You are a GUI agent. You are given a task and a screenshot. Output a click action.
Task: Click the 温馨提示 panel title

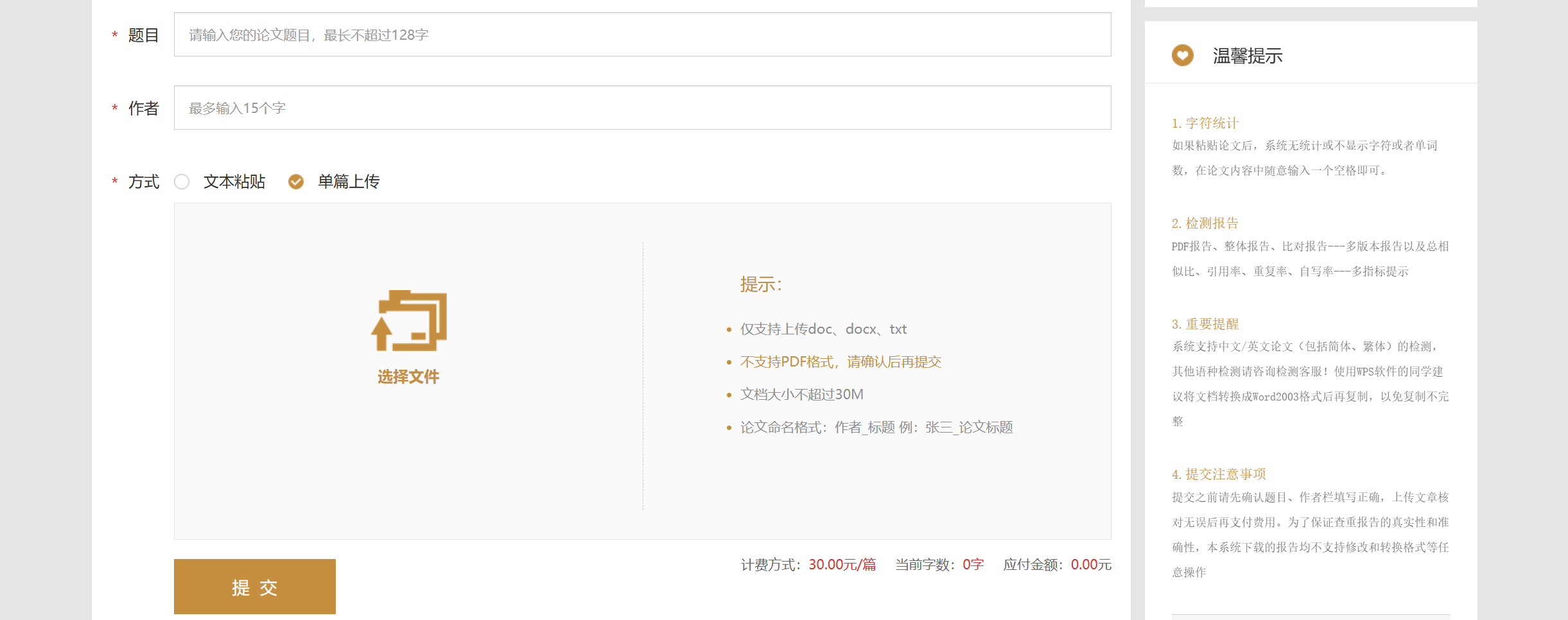pyautogui.click(x=1247, y=56)
